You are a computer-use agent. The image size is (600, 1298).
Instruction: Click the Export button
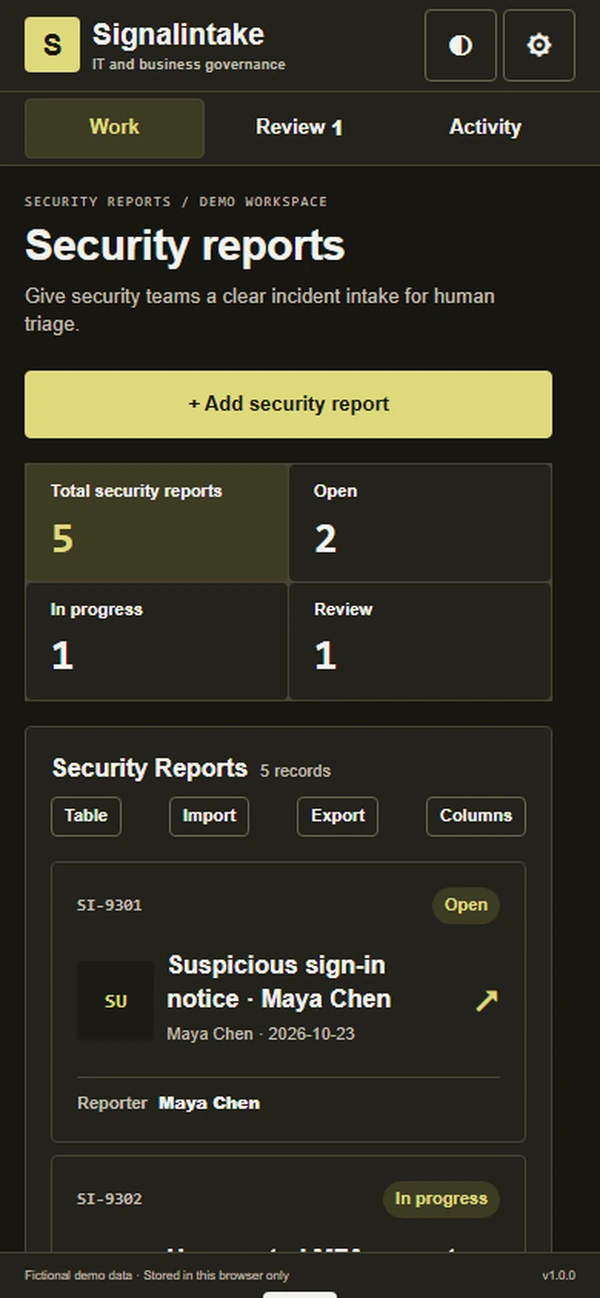[x=338, y=816]
